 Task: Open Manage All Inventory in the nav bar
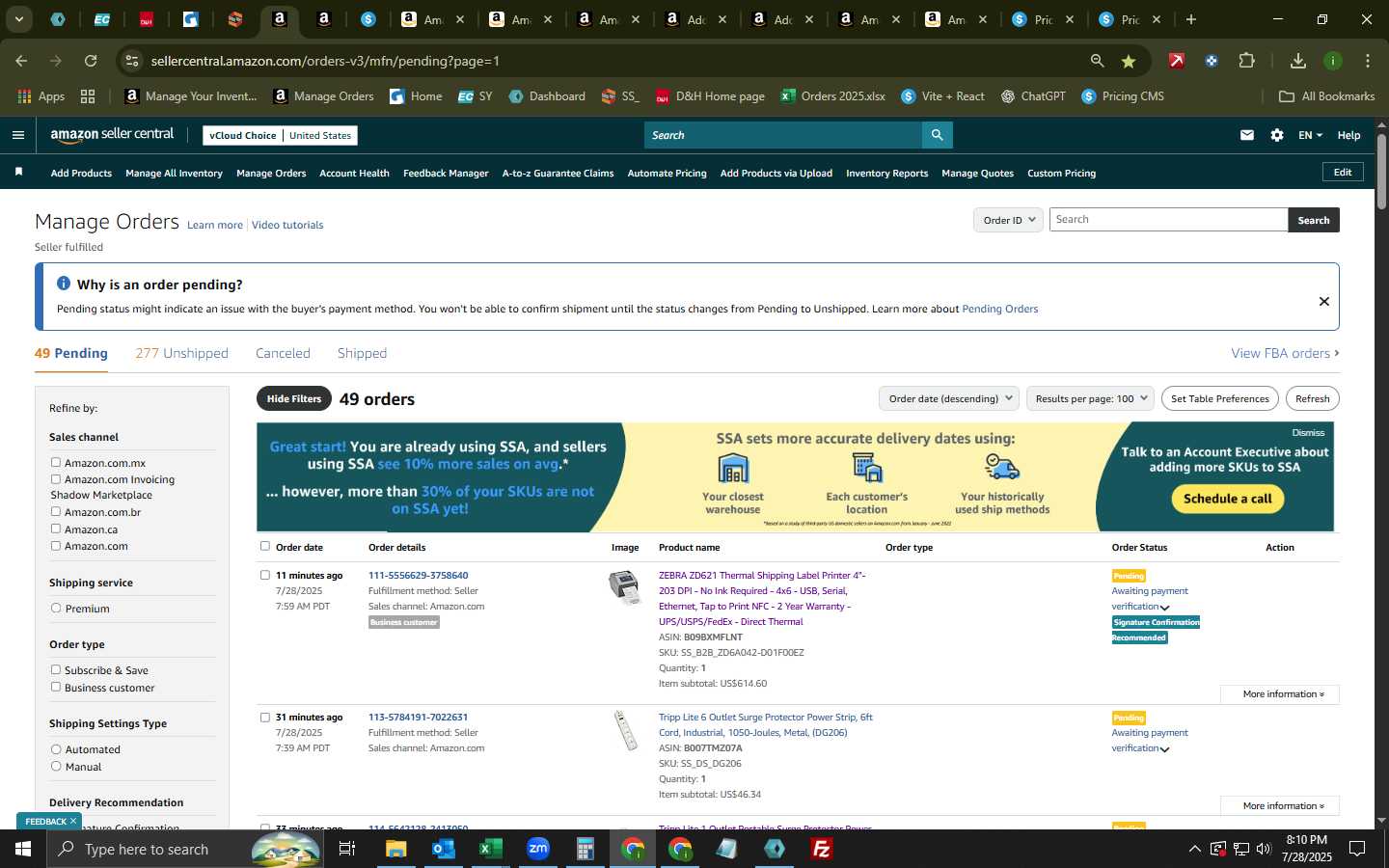click(x=174, y=173)
